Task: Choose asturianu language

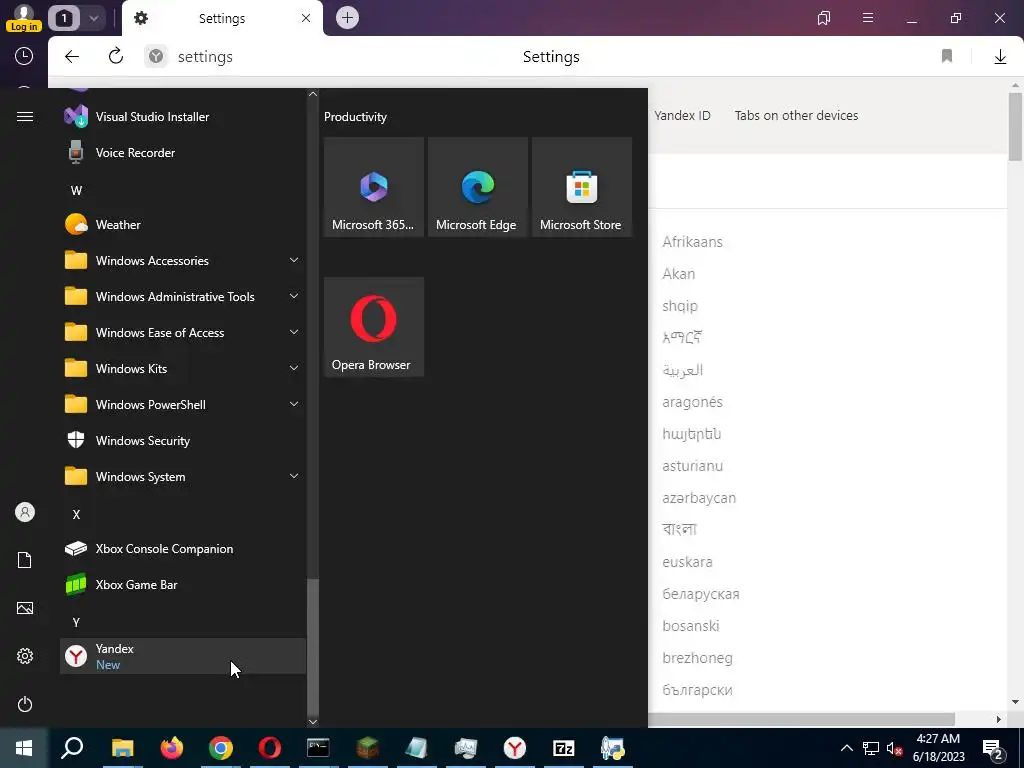Action: click(692, 466)
